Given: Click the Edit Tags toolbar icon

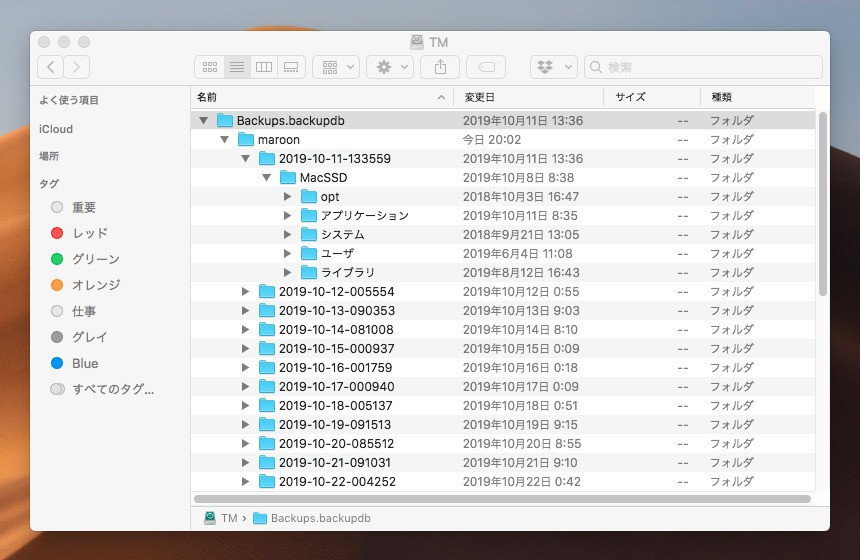Looking at the screenshot, I should [486, 67].
